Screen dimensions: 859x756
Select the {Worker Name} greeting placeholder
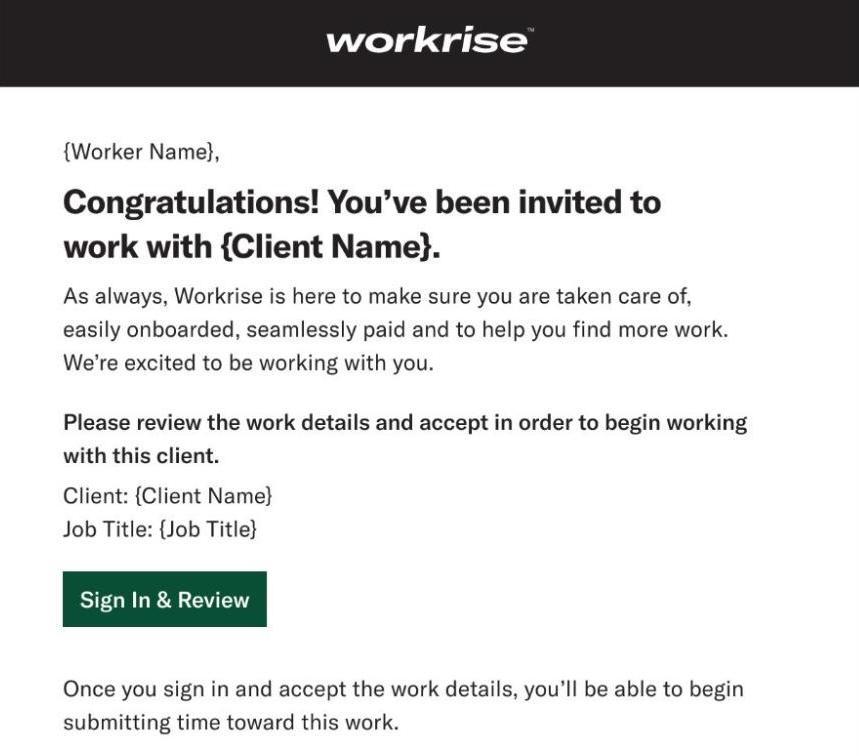tap(139, 152)
